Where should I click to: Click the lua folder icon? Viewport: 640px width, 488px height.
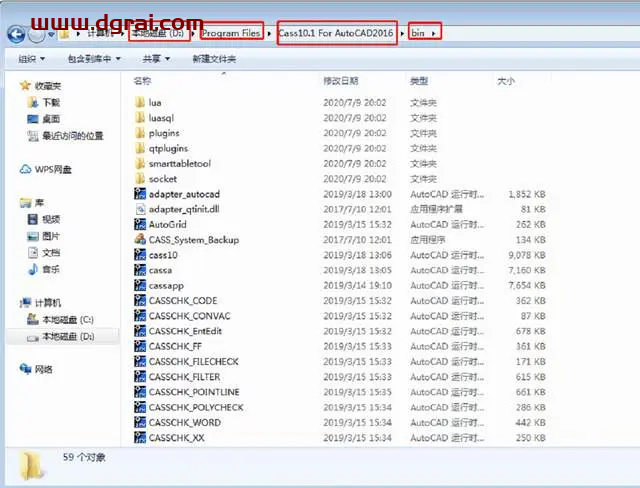(140, 102)
